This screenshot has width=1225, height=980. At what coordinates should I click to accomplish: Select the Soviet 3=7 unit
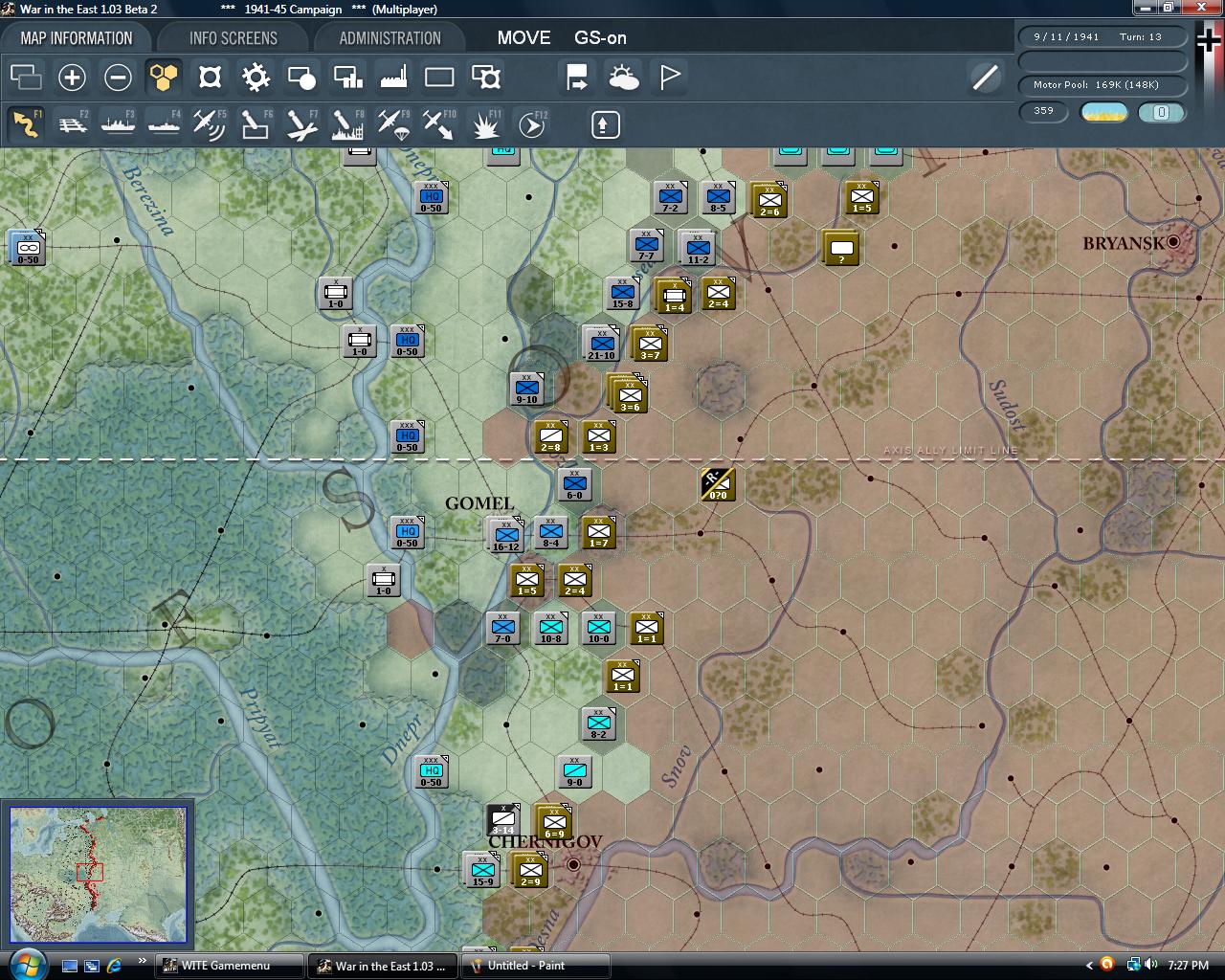coord(650,343)
